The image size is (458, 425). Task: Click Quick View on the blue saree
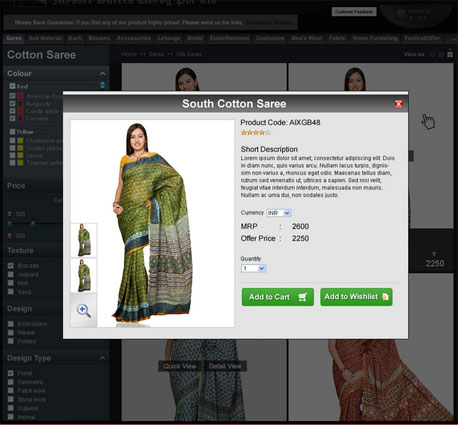pos(180,366)
